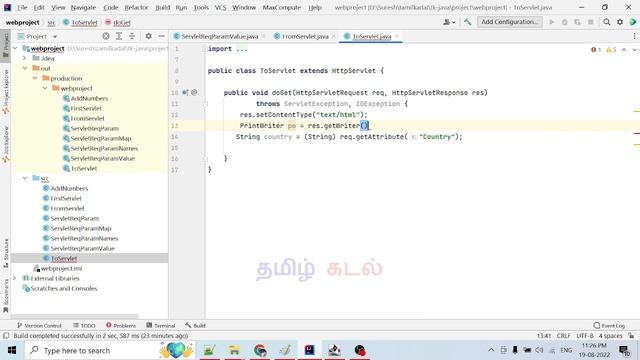Open editor tabs more options menu

point(634,36)
